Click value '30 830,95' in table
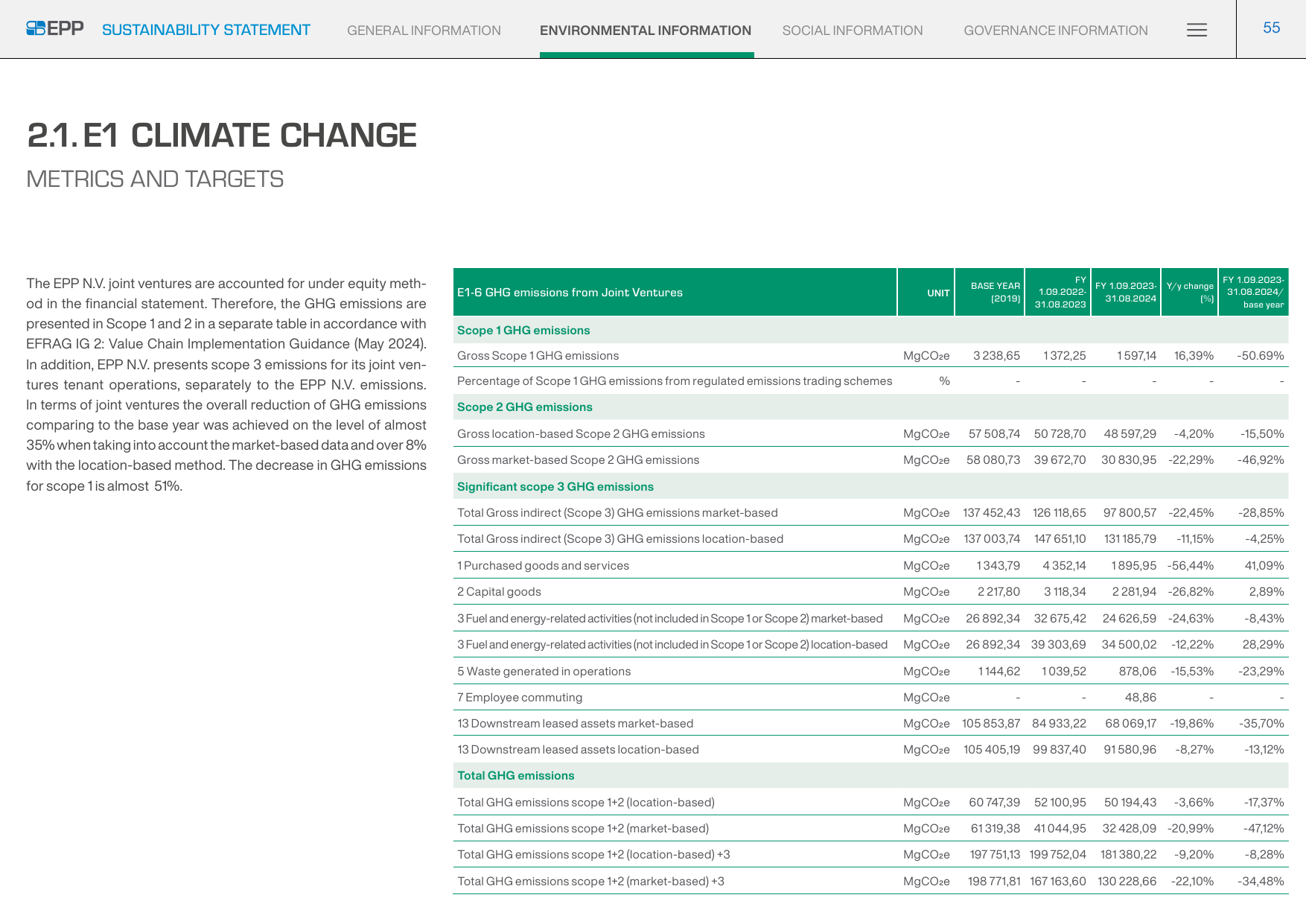This screenshot has height=924, width=1306. [1129, 460]
